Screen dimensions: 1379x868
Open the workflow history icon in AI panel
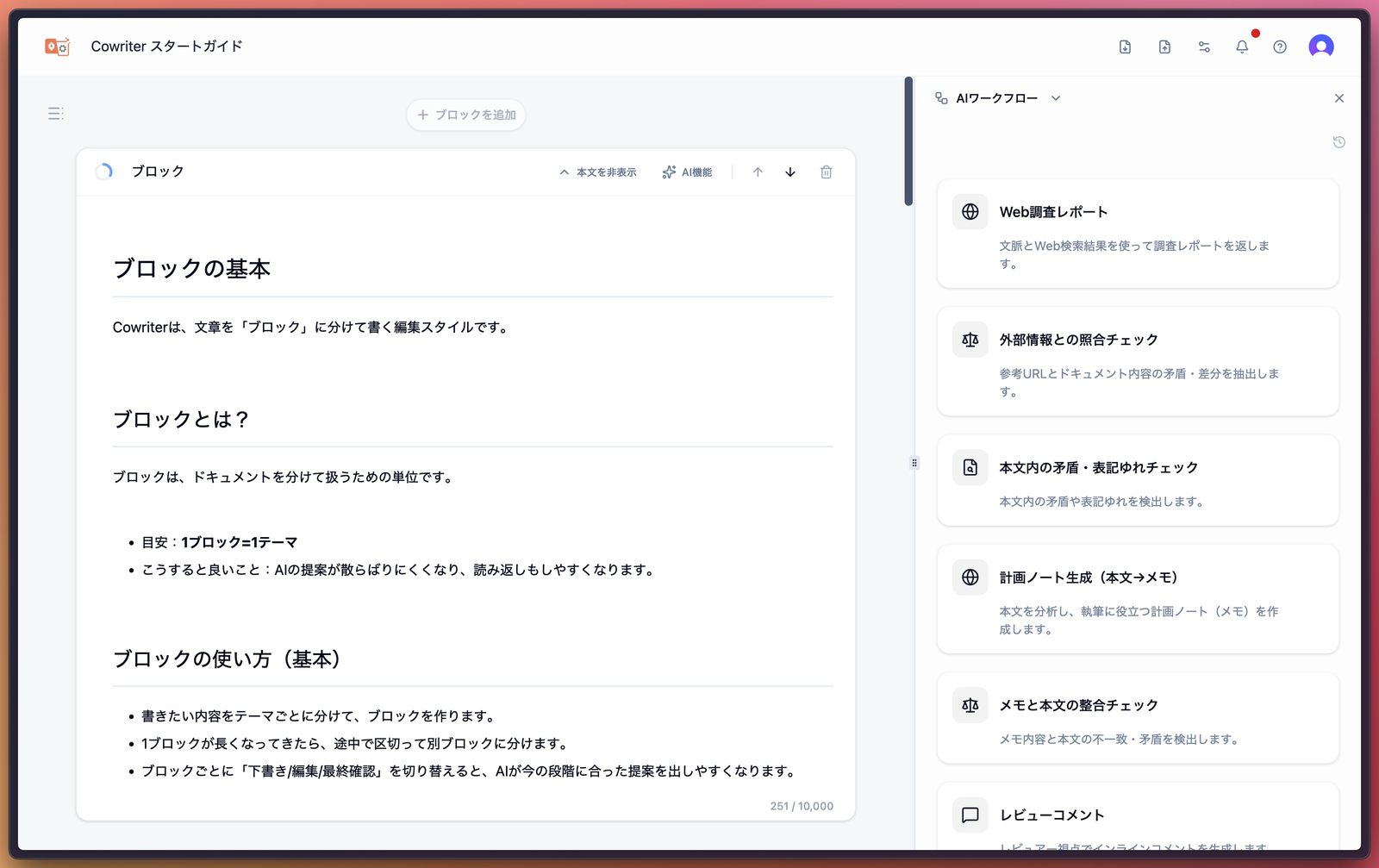click(1338, 141)
